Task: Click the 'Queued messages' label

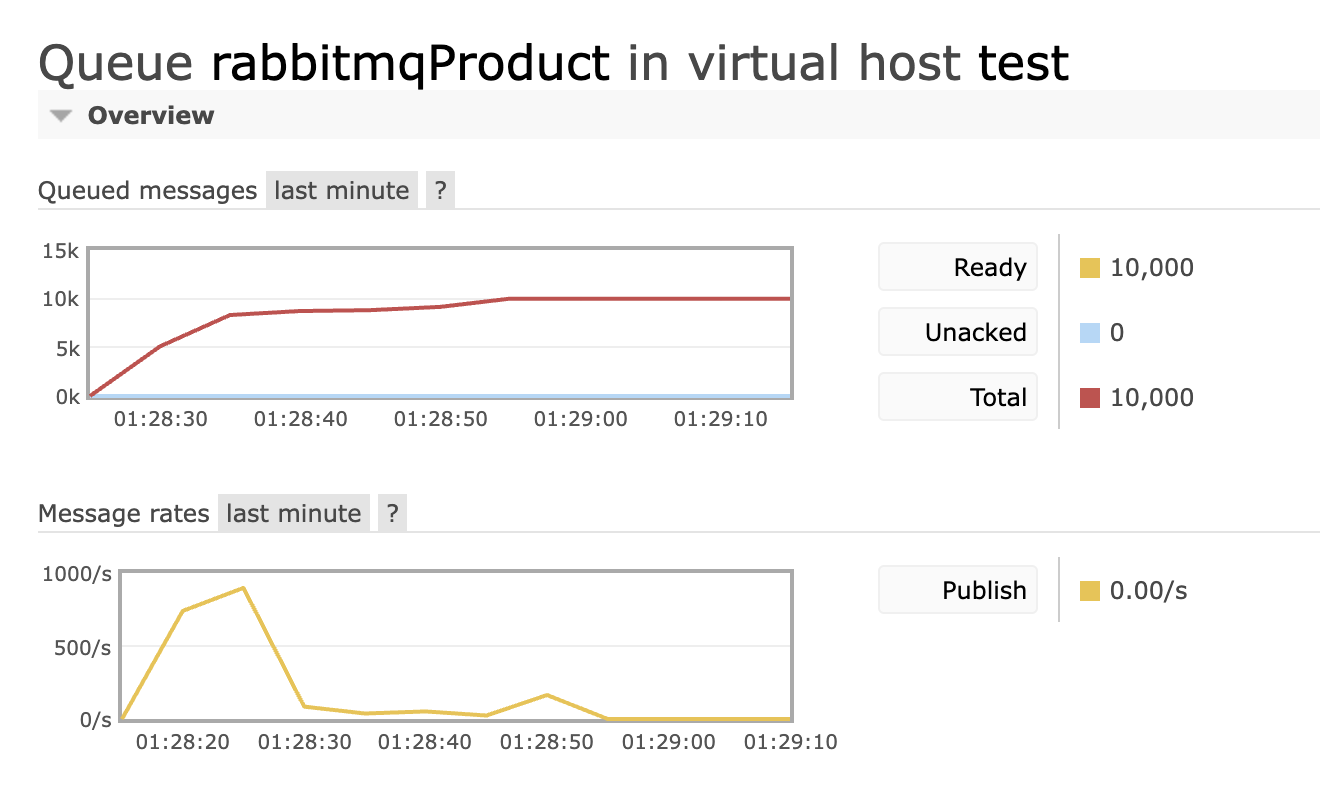Action: (x=148, y=190)
